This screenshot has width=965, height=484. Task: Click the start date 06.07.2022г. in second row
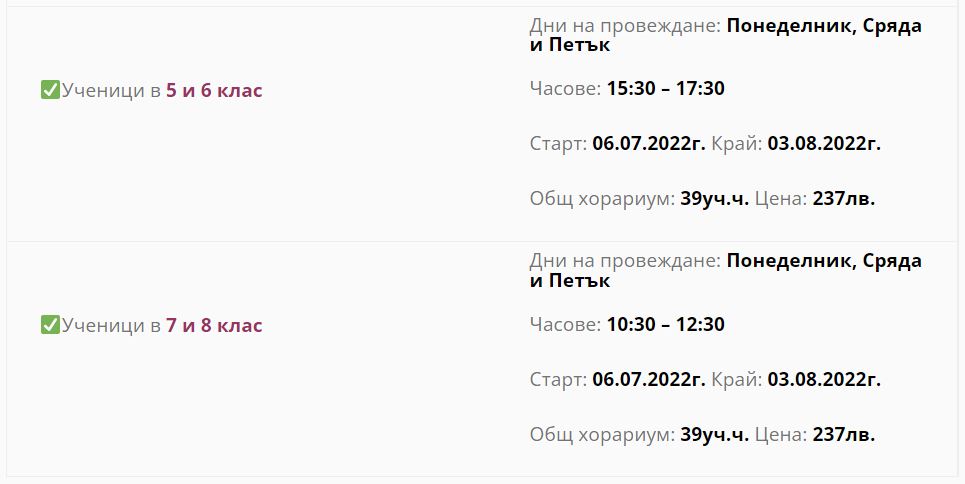click(x=649, y=380)
